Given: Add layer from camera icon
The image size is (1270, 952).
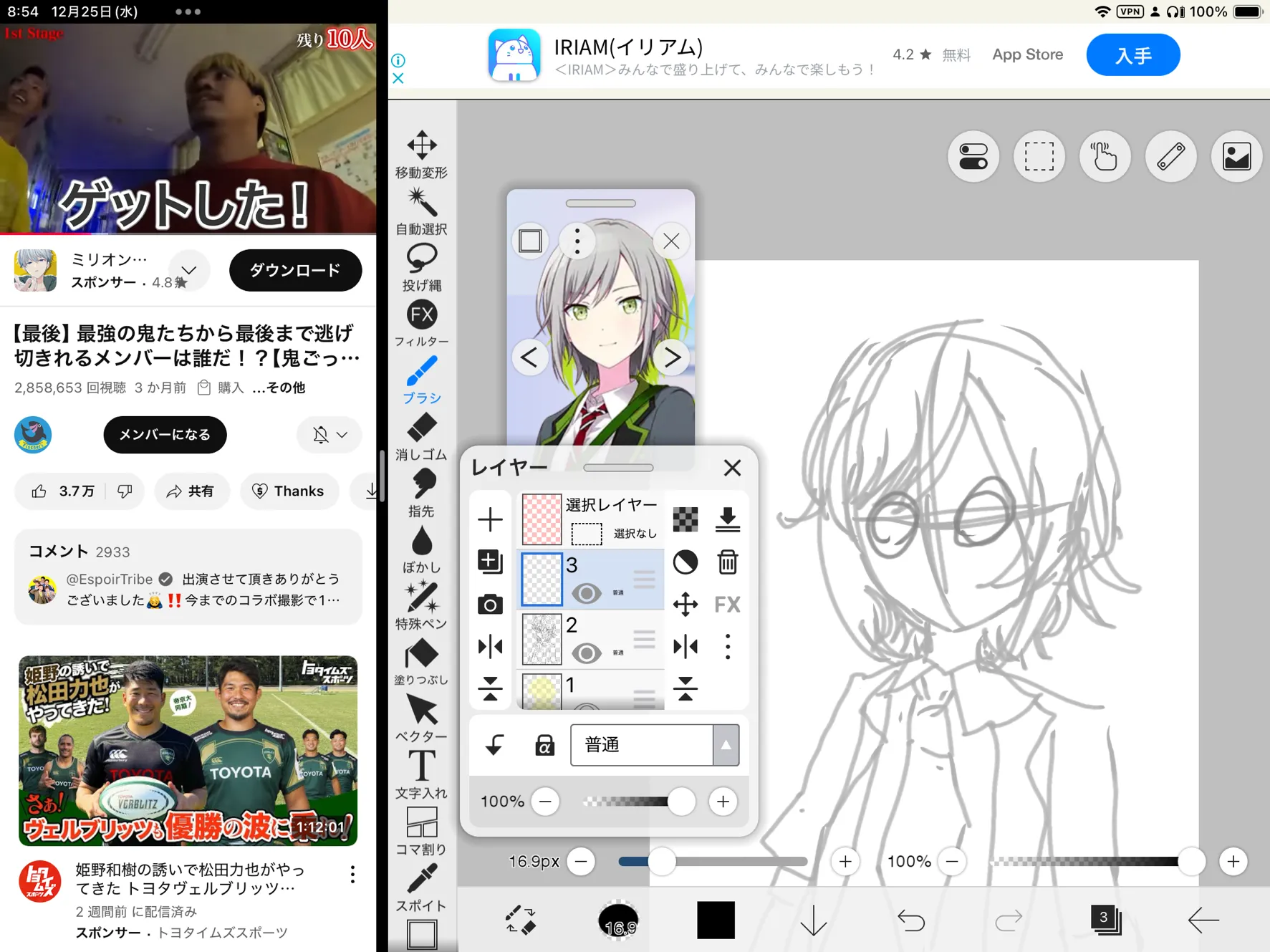Looking at the screenshot, I should click(490, 605).
